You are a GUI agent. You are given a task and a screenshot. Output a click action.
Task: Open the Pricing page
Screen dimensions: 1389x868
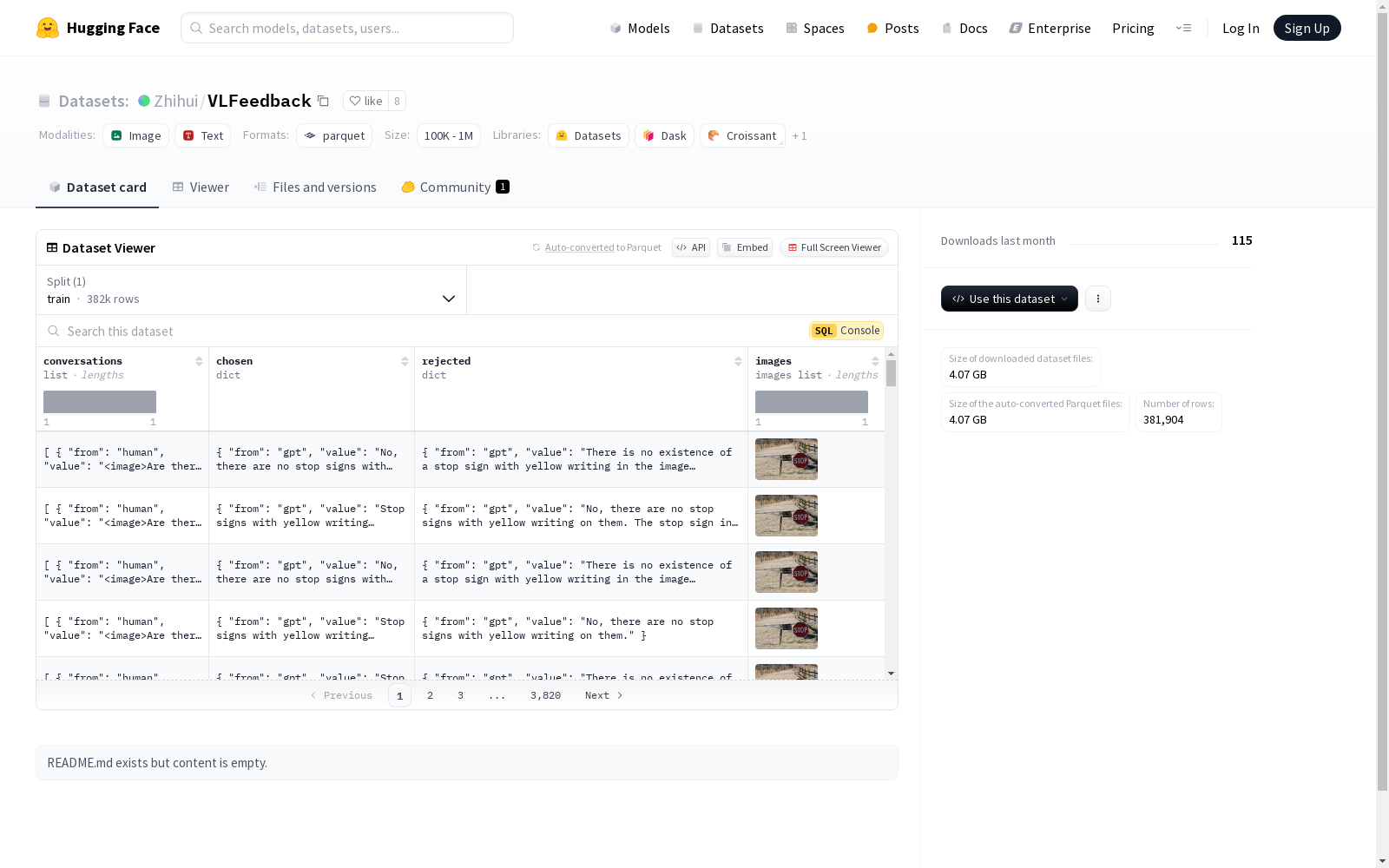[x=1133, y=28]
